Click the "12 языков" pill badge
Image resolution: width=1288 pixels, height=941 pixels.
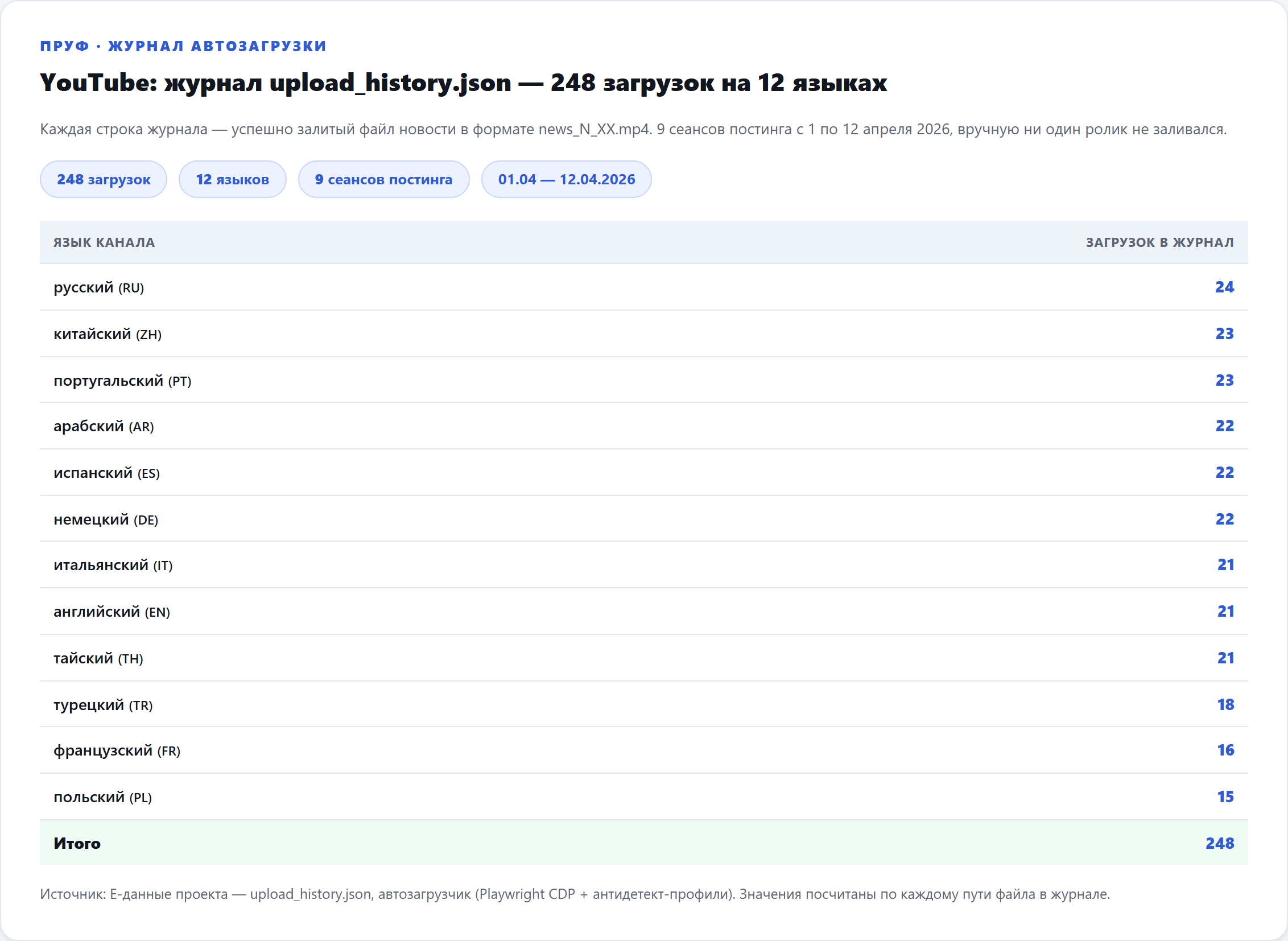[x=233, y=179]
